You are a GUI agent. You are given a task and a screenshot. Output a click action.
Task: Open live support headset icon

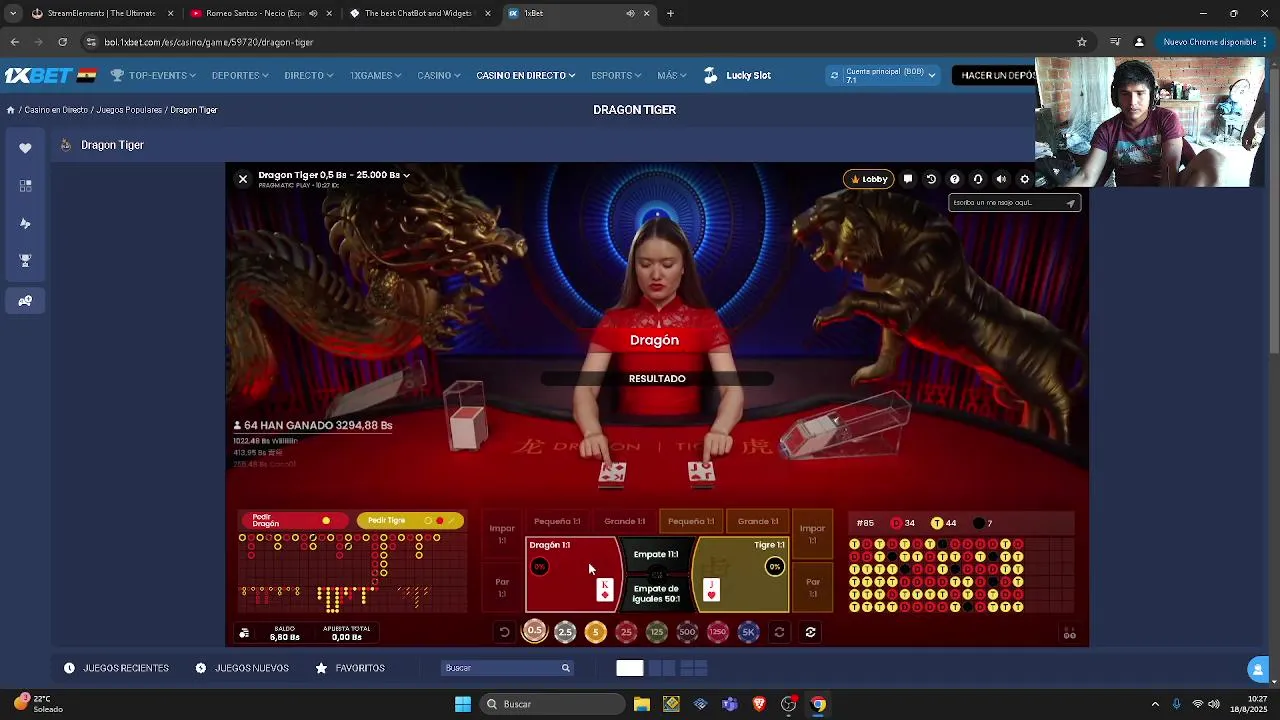click(978, 179)
